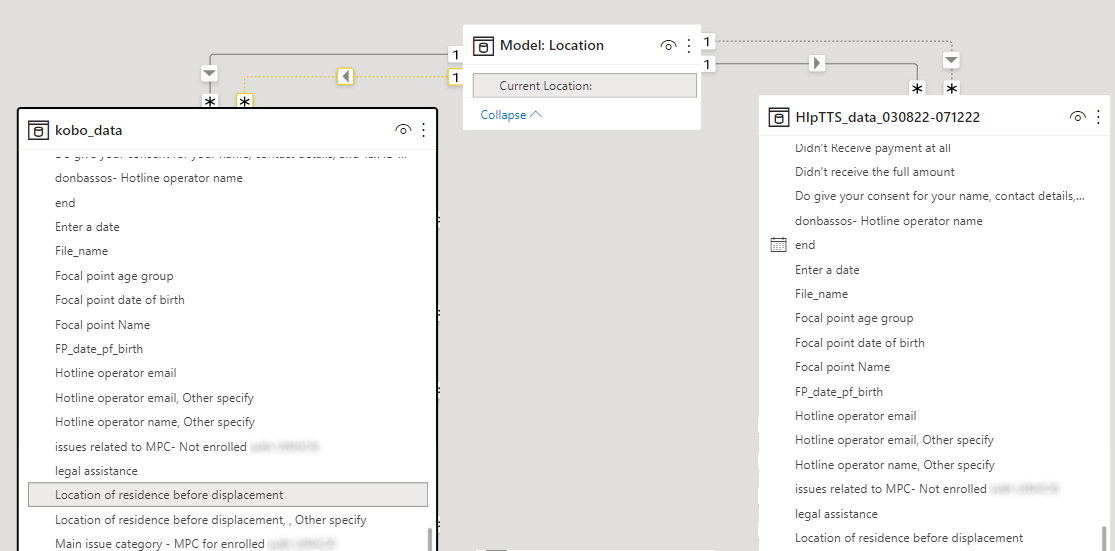Collapse the Model: Location table
Viewport: 1115px width, 551px height.
coord(511,114)
